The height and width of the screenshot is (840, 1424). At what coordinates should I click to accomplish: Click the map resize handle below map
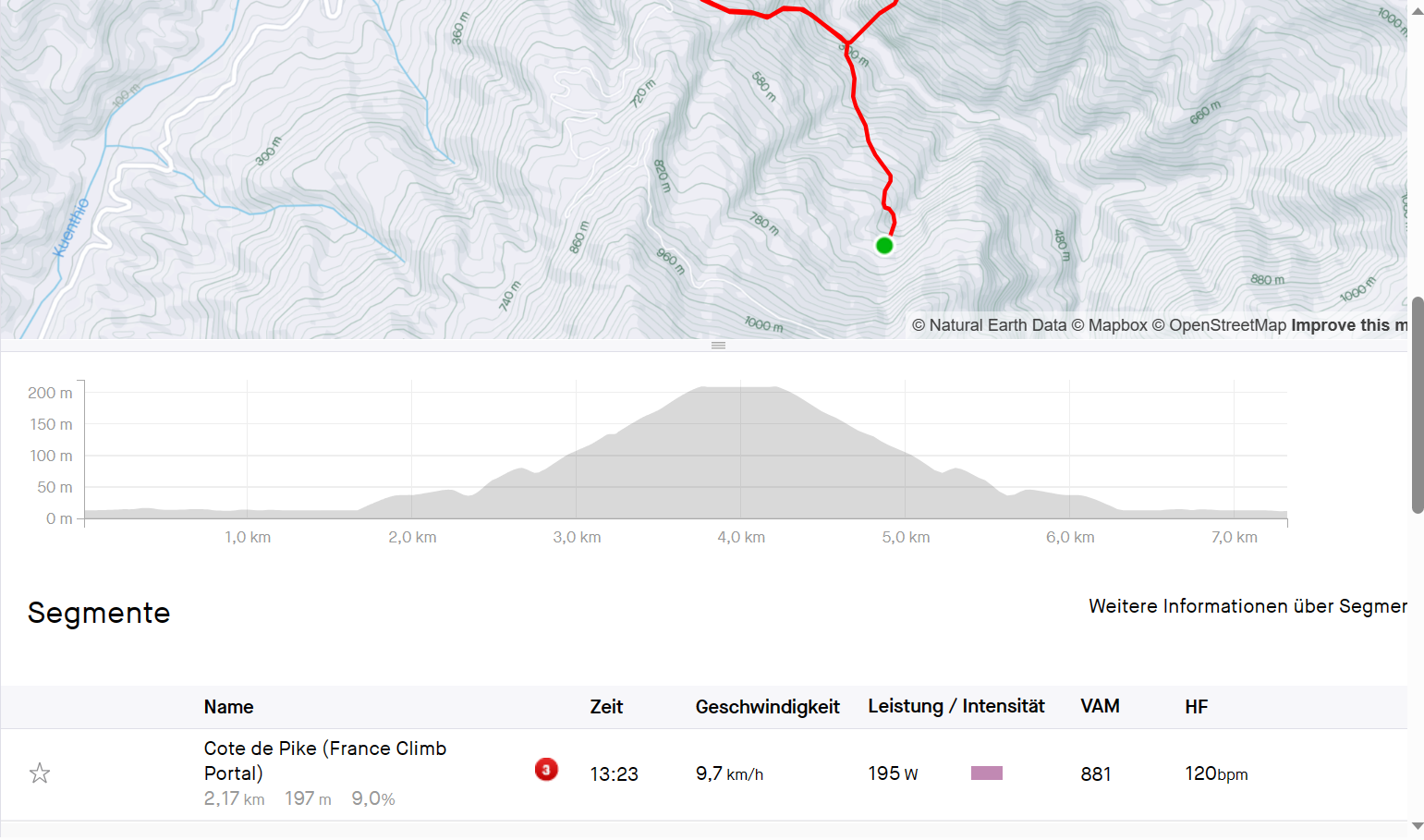pos(718,346)
